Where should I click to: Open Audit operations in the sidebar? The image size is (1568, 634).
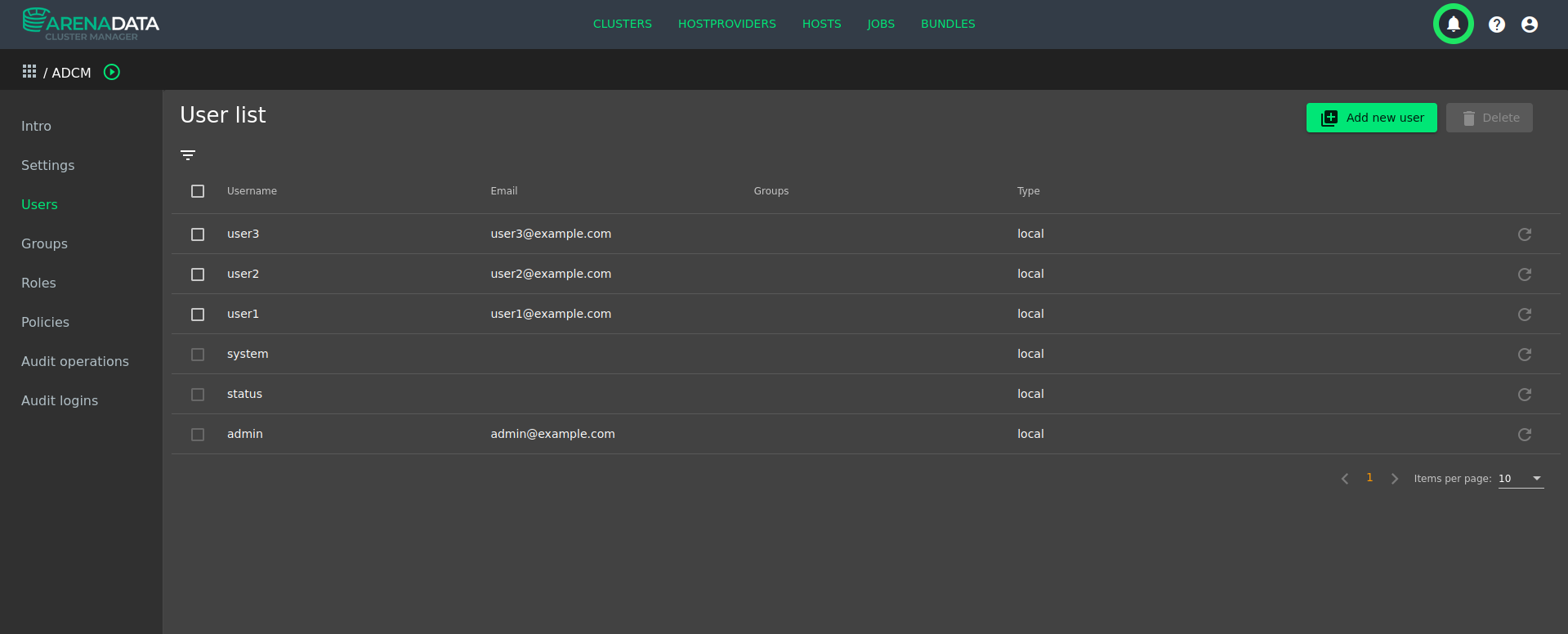(x=75, y=361)
